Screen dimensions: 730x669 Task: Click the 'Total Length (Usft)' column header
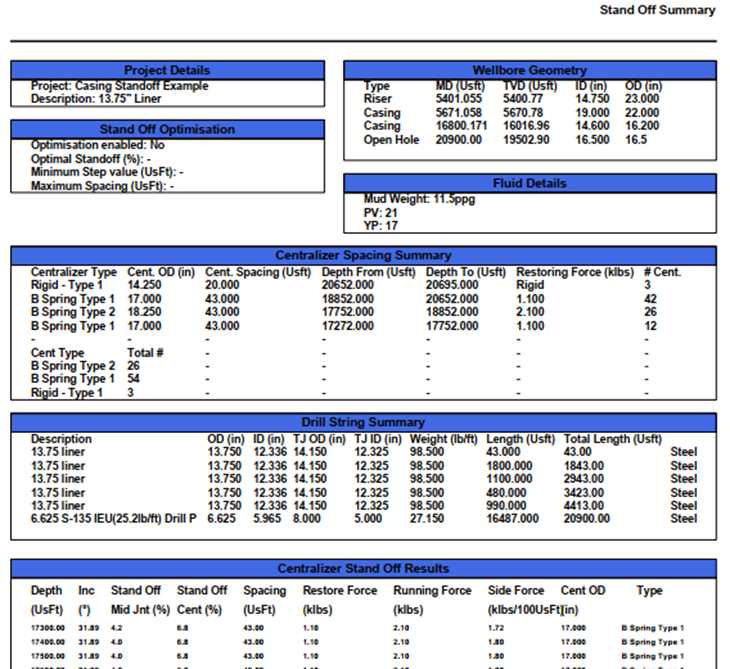click(612, 439)
